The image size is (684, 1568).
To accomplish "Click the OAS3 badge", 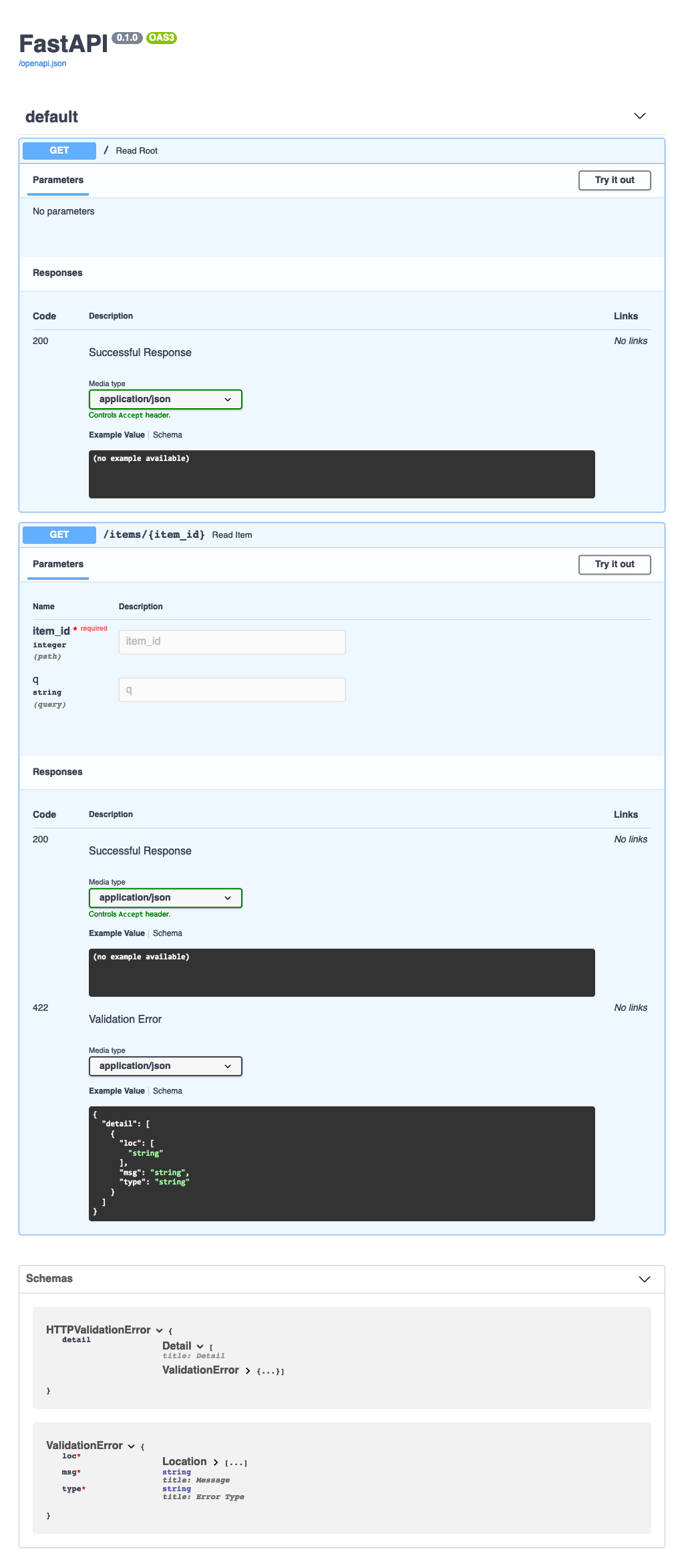I will pyautogui.click(x=161, y=38).
